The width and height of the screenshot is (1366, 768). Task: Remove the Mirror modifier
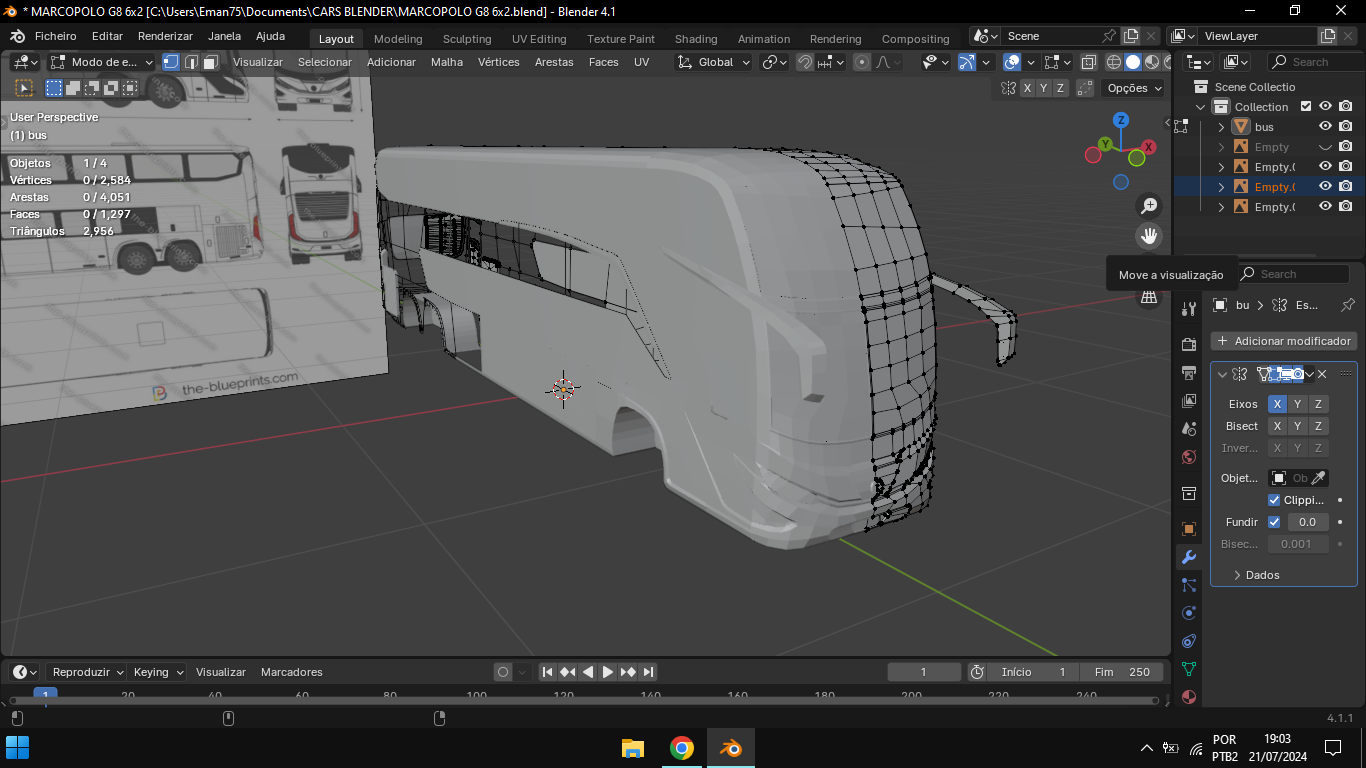tap(1322, 374)
